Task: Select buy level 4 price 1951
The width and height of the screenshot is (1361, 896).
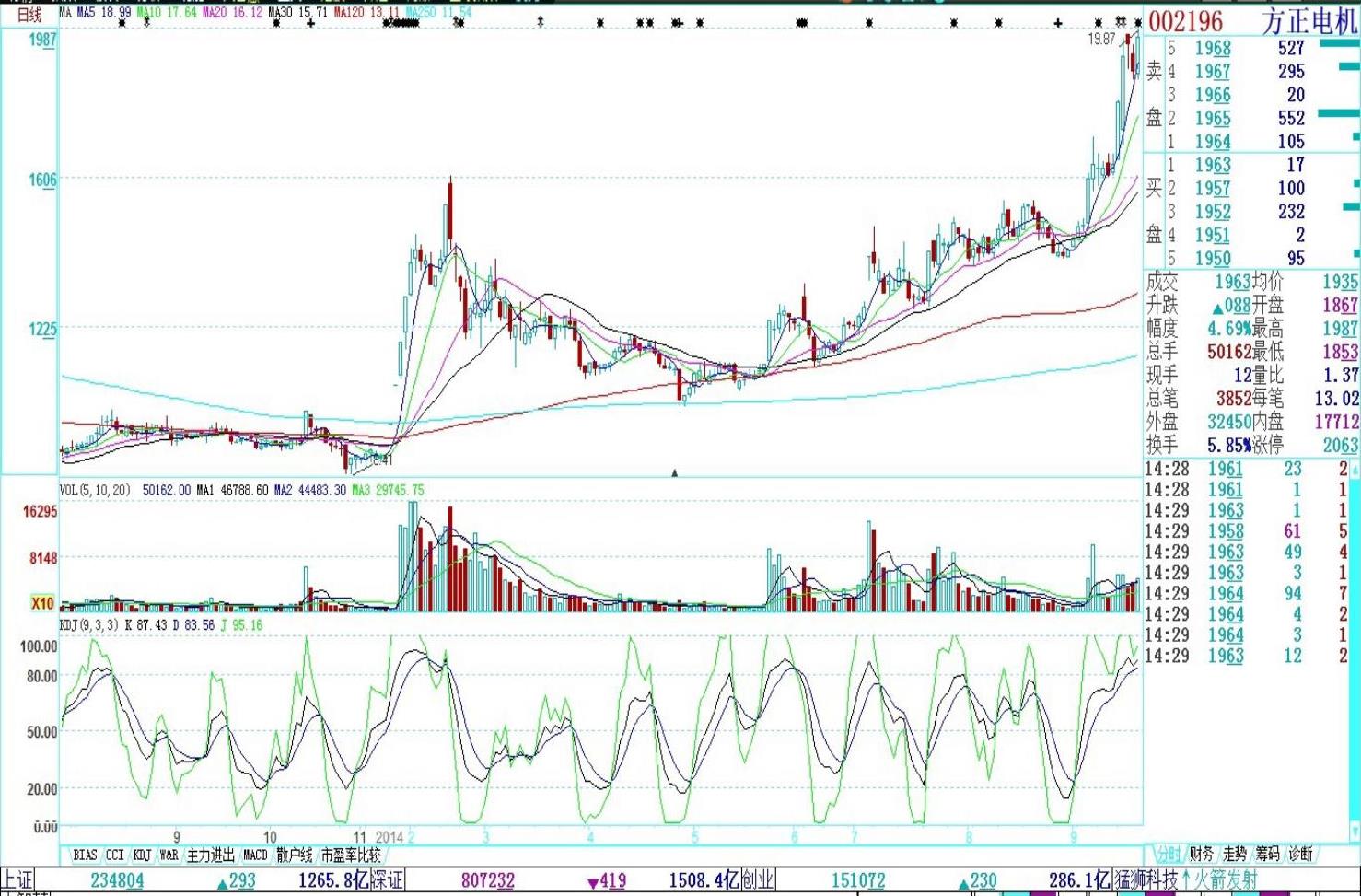Action: click(x=1213, y=235)
